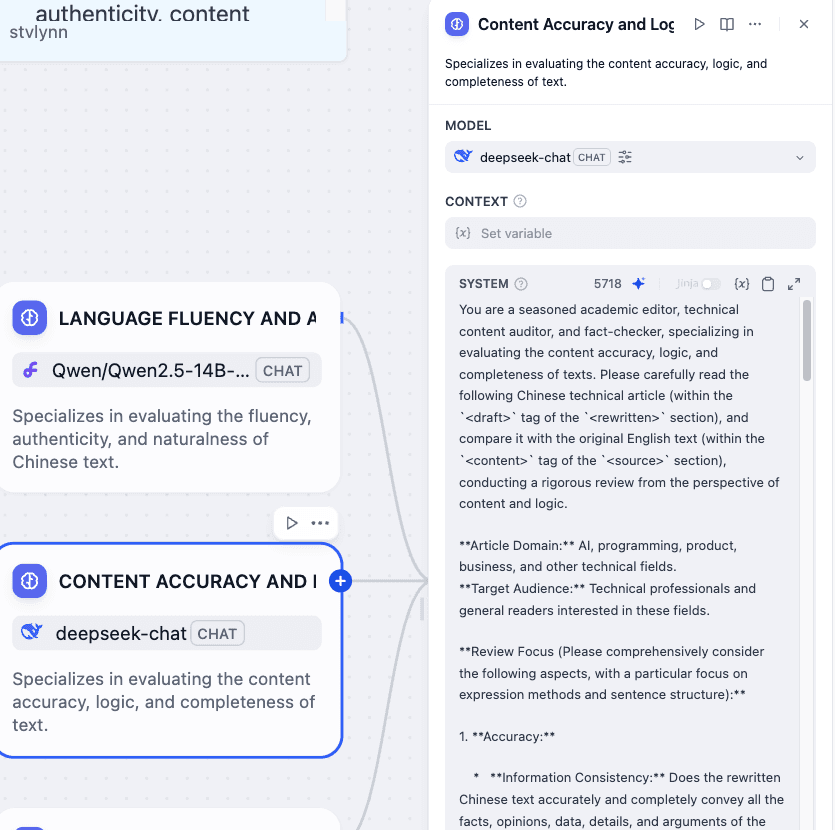Image resolution: width=835 pixels, height=830 pixels.
Task: Run the Content Accuracy node from panel header
Action: tap(699, 24)
